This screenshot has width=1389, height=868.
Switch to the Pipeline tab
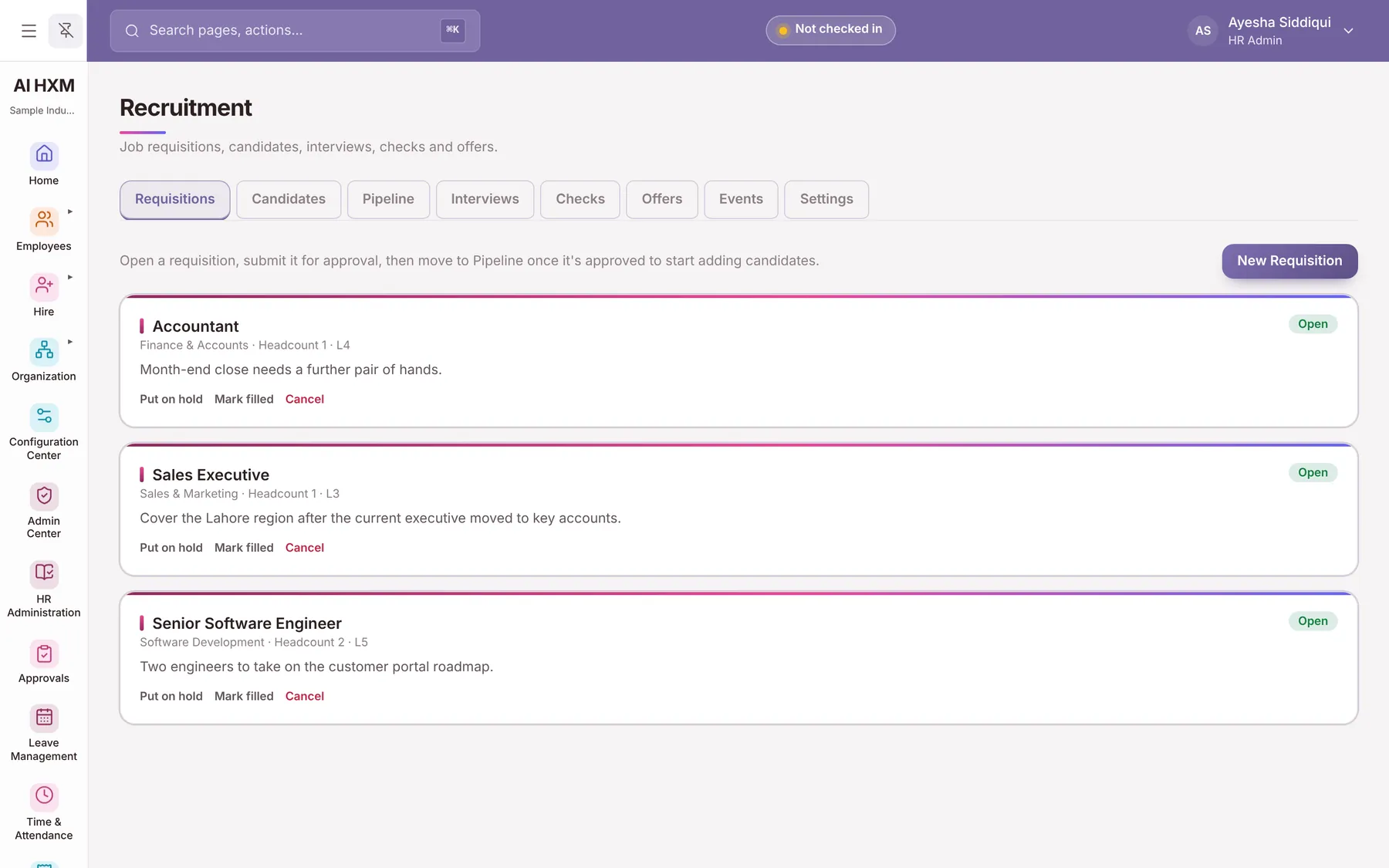tap(388, 199)
